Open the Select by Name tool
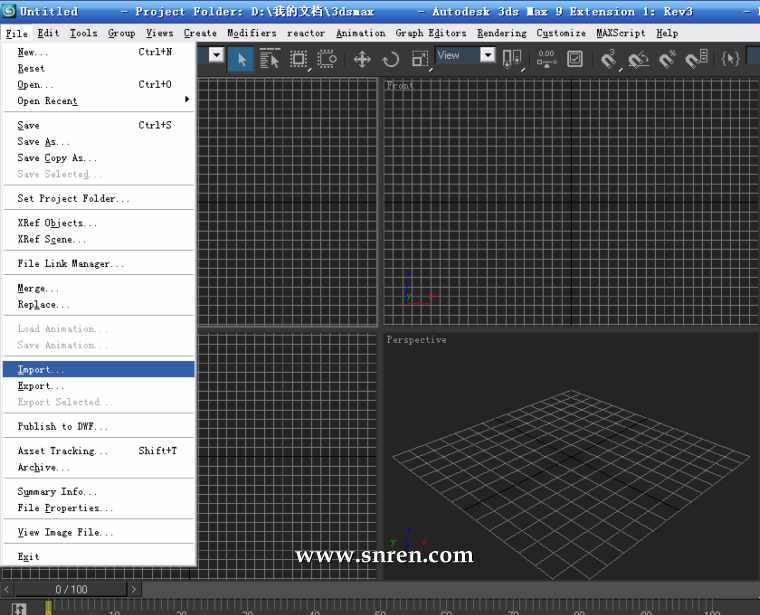 269,59
